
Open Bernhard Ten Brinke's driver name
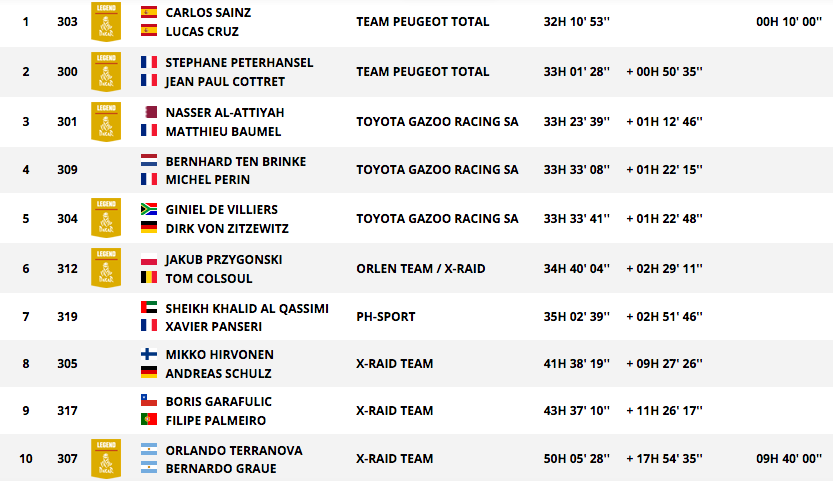[236, 162]
